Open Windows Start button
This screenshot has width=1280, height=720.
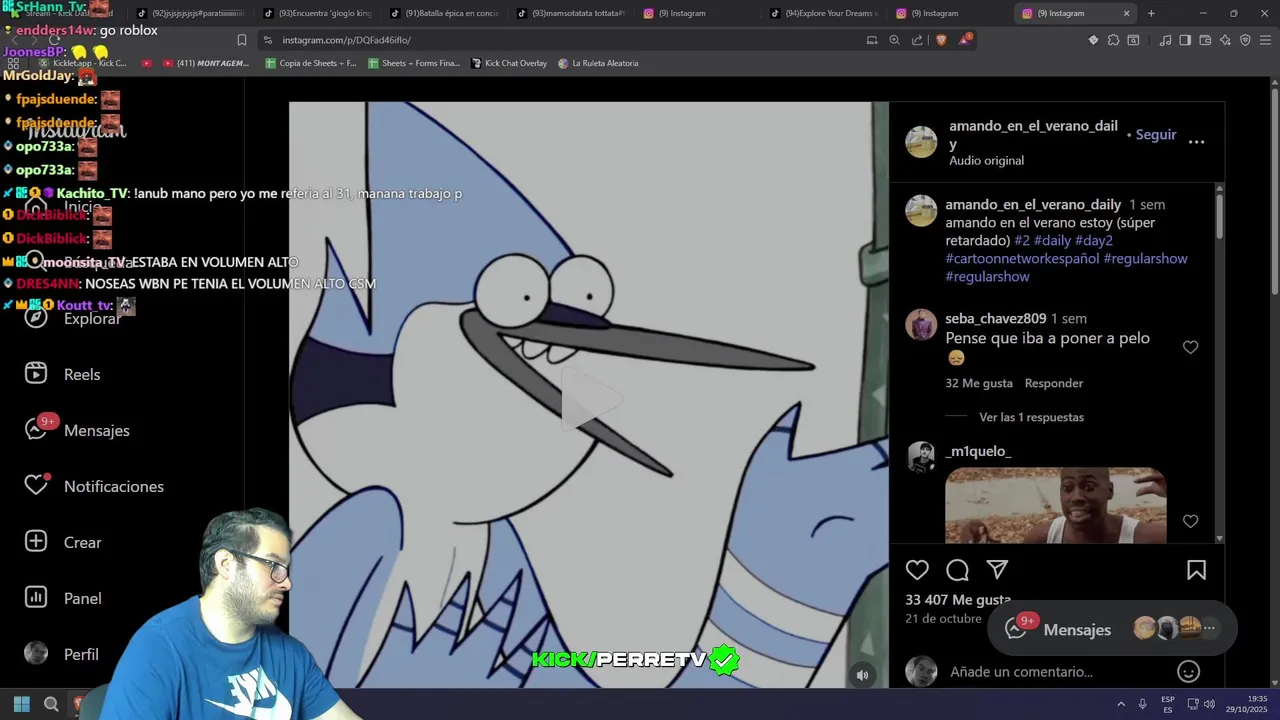click(x=21, y=704)
